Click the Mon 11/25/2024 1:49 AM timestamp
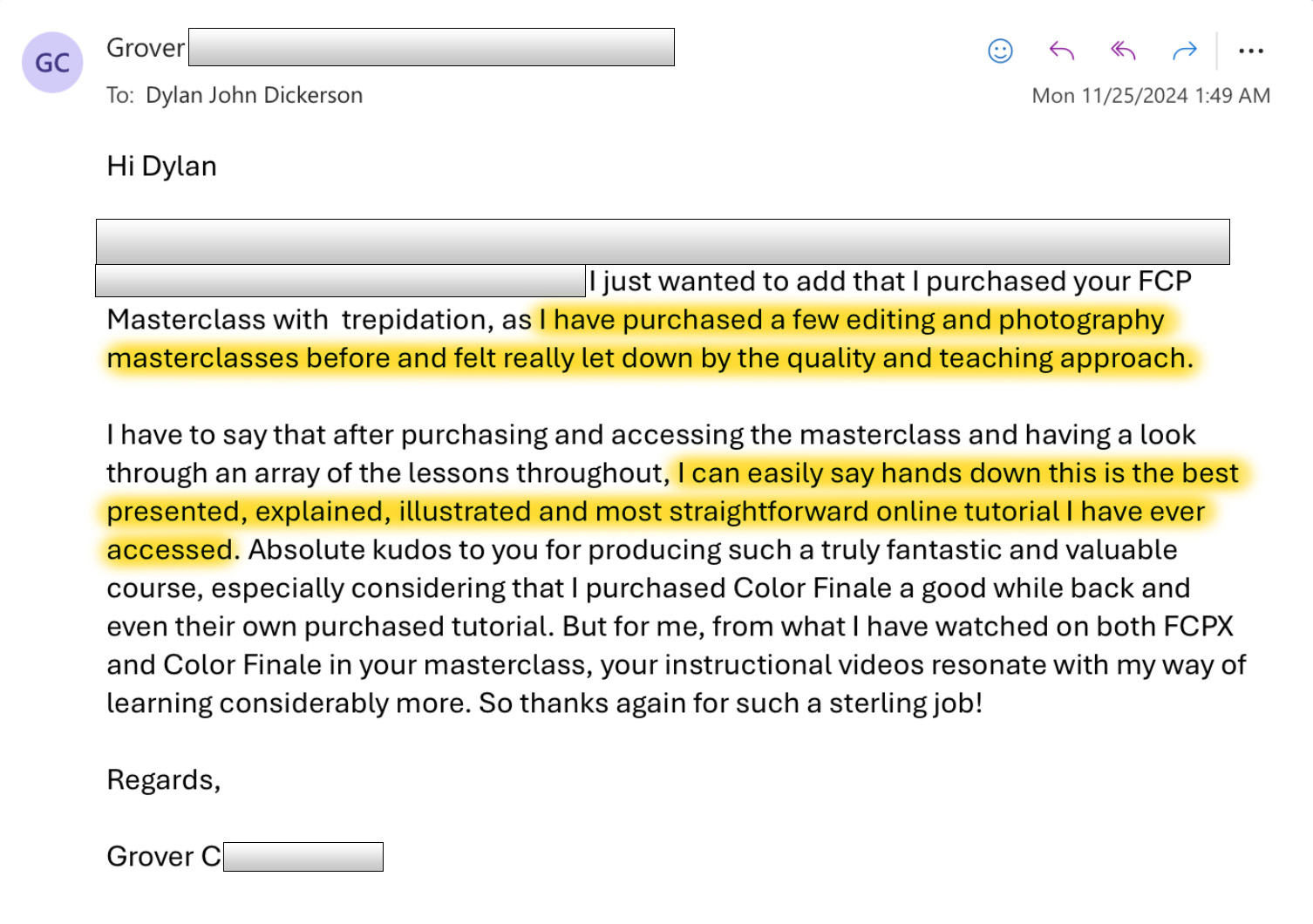Viewport: 1313px width, 924px height. [x=1151, y=96]
